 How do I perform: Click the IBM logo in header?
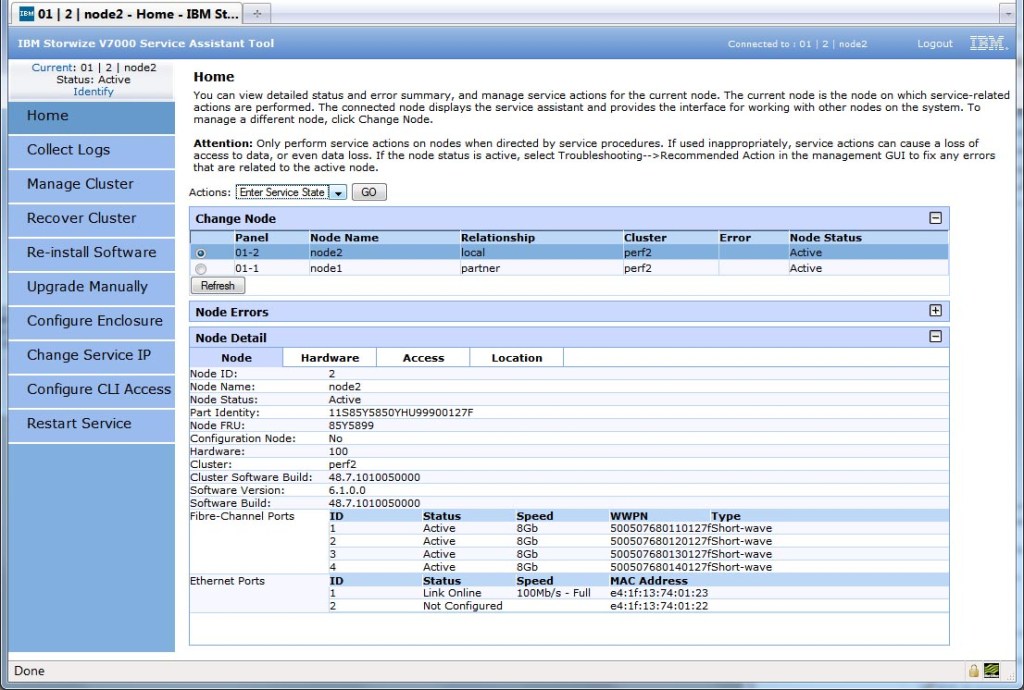tap(988, 43)
